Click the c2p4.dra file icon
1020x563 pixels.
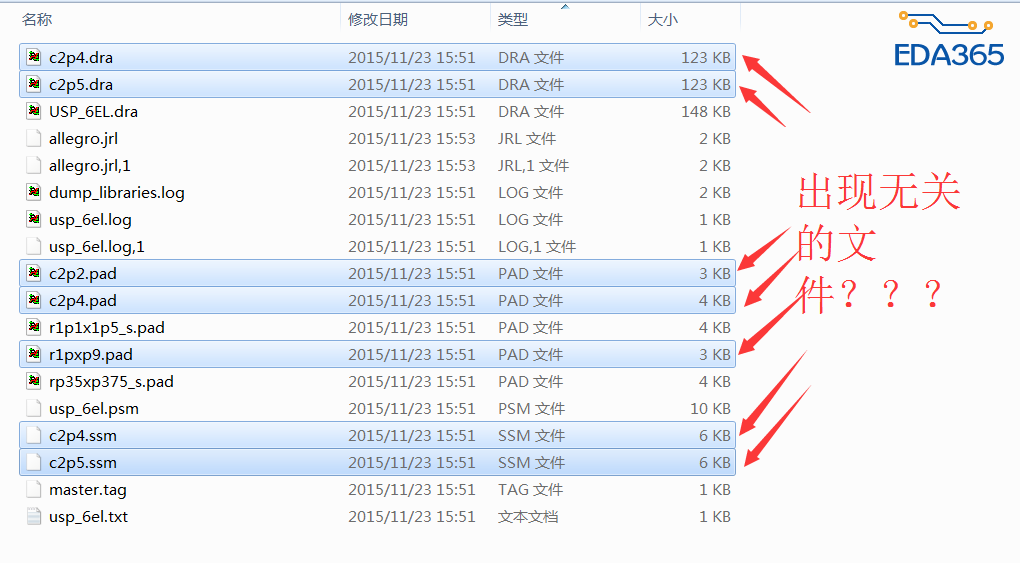(34, 57)
